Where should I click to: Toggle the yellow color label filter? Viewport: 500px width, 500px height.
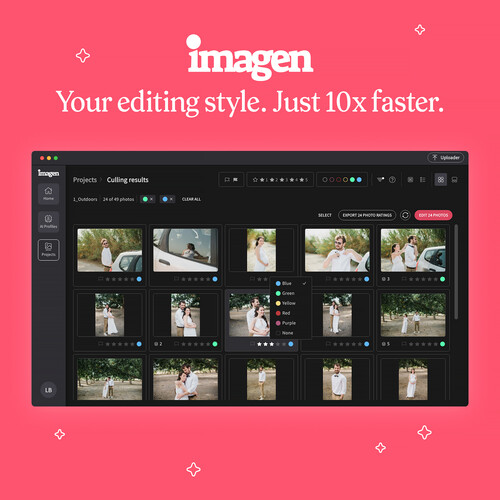(x=345, y=180)
